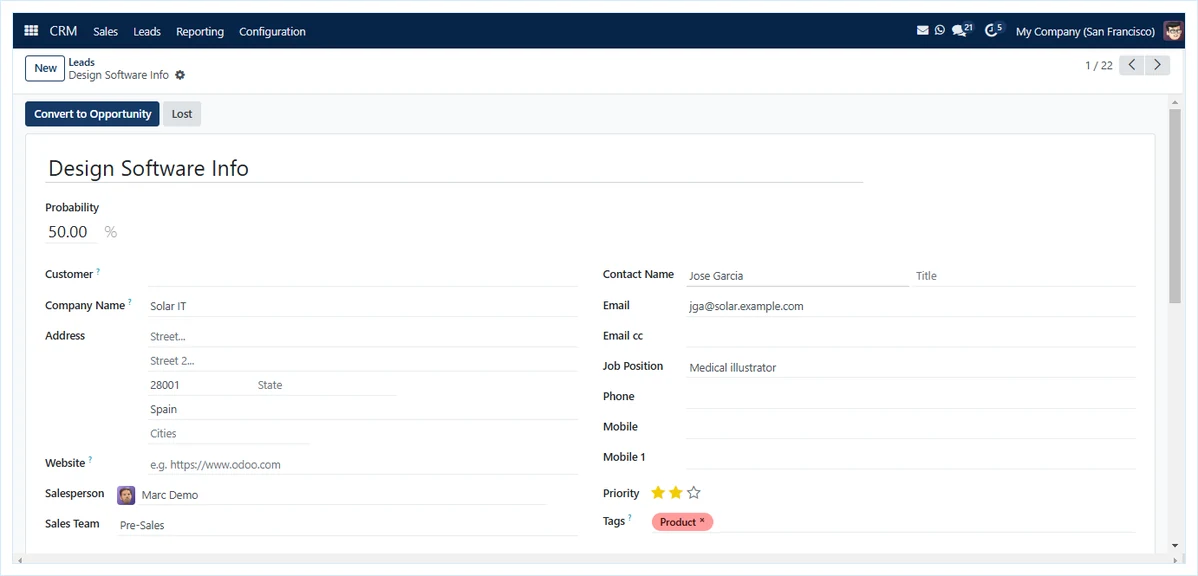Set priority to two stars
Screen dimensions: 1198x576
click(675, 493)
